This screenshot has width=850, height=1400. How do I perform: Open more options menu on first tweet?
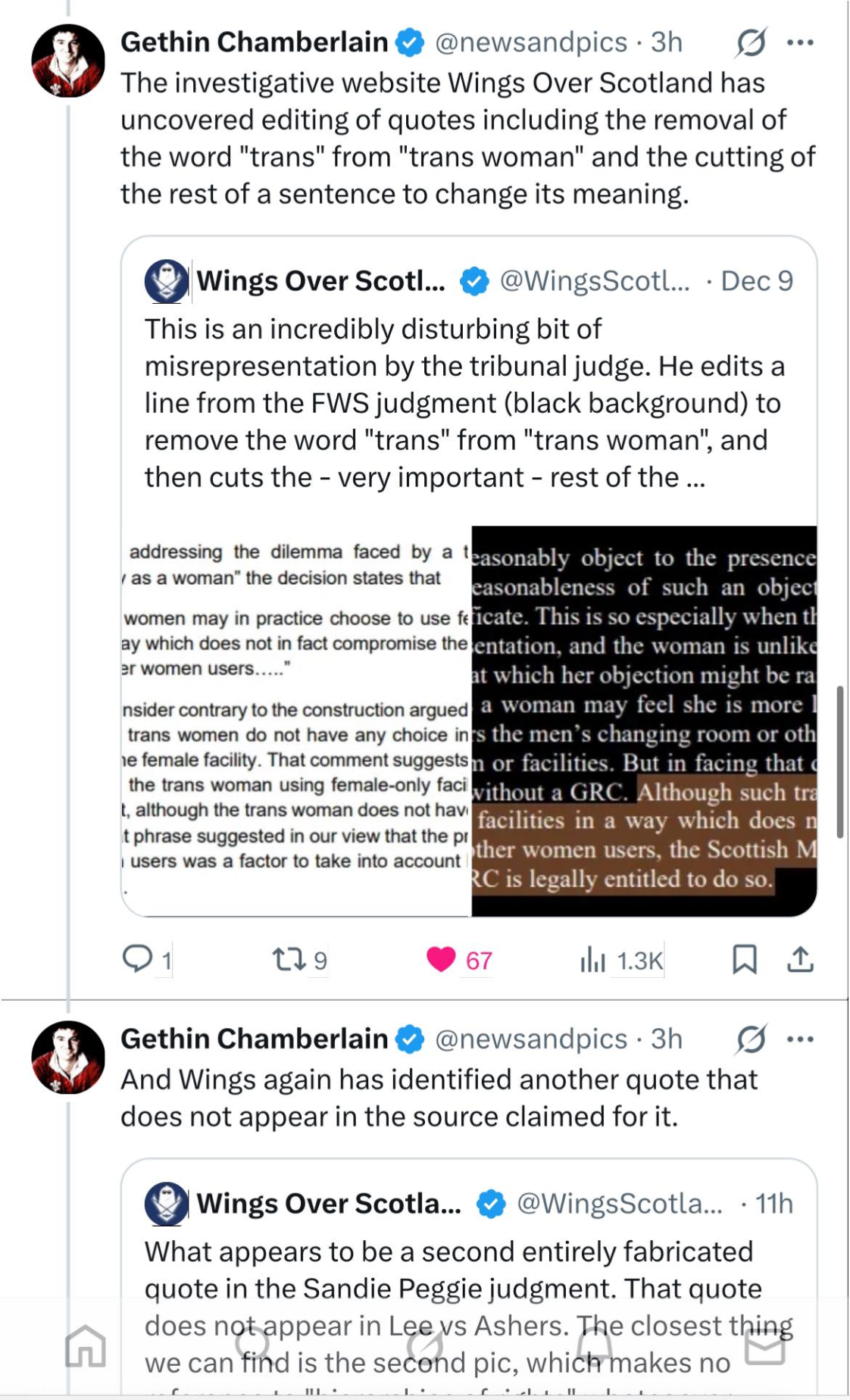[x=800, y=43]
